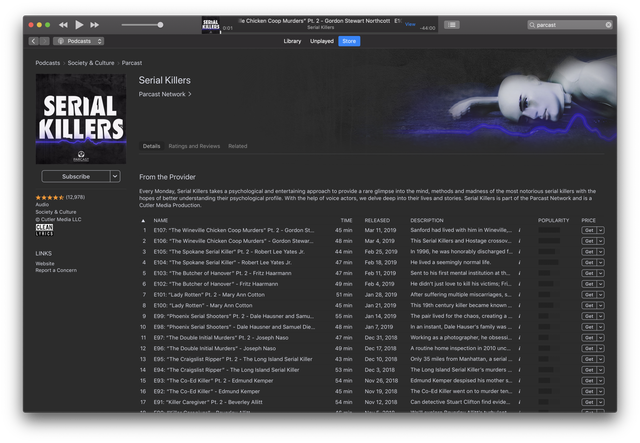Click the Play button in the toolbar
Image resolution: width=640 pixels, height=443 pixels.
[80, 24]
